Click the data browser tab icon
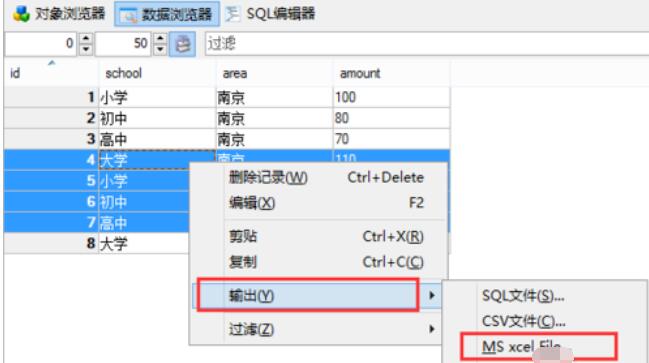This screenshot has width=649, height=363. pos(128,15)
